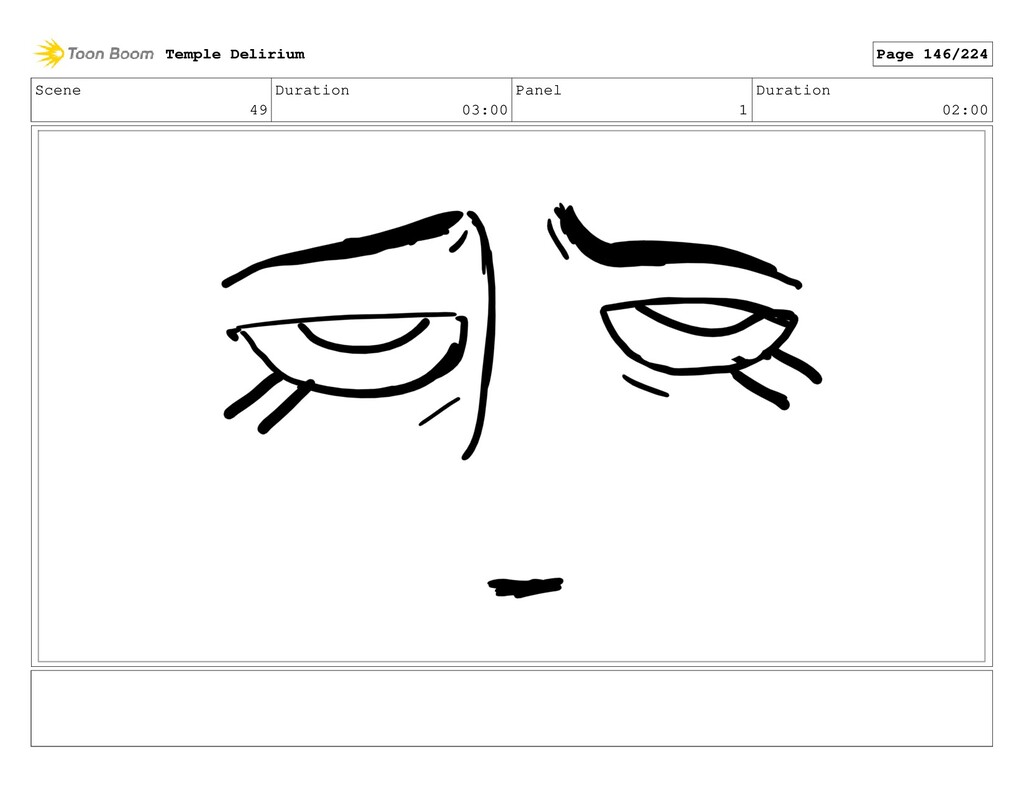Click the 'Scene' header label
The width and height of the screenshot is (1024, 793).
point(58,90)
